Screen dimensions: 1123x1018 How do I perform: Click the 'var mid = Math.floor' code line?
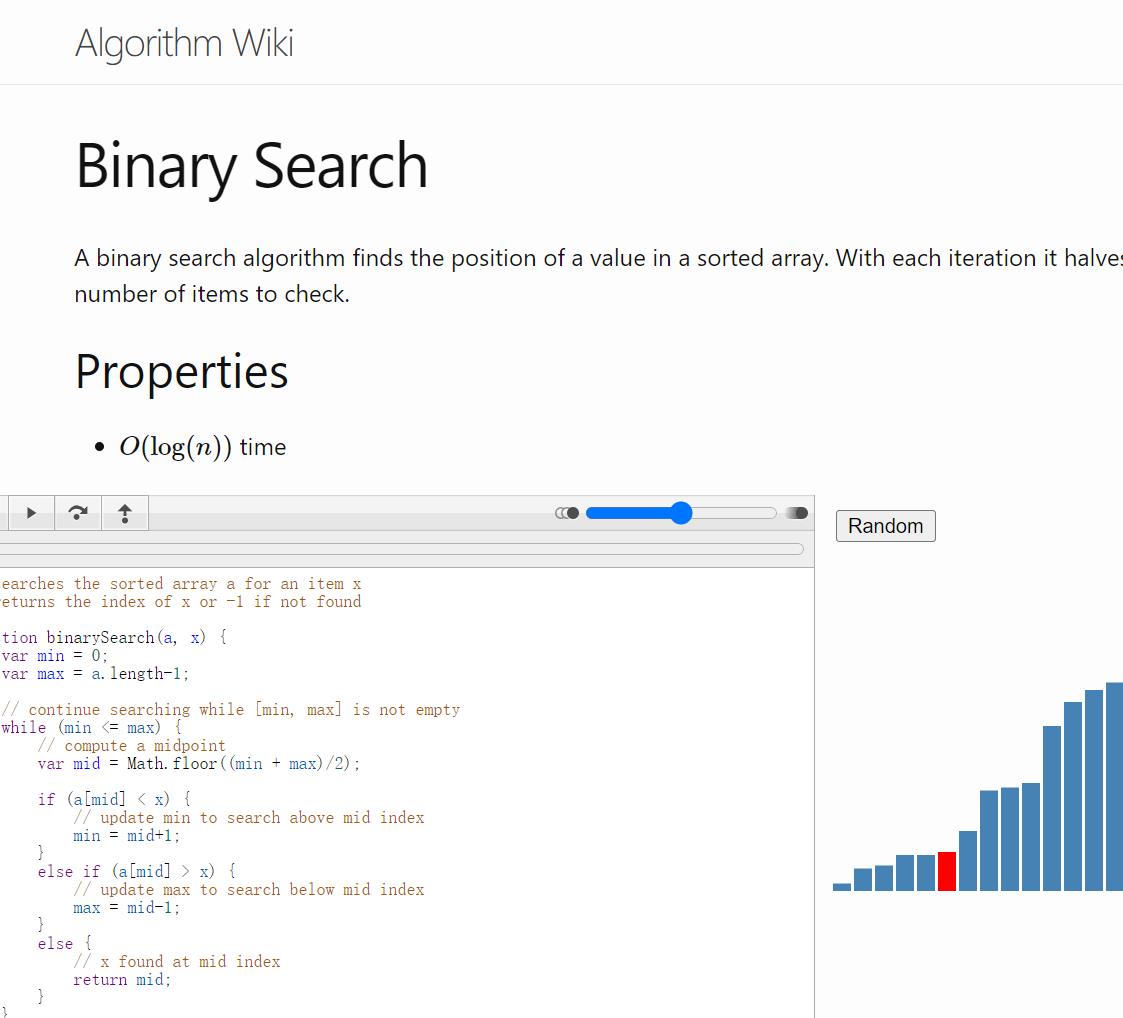[198, 764]
